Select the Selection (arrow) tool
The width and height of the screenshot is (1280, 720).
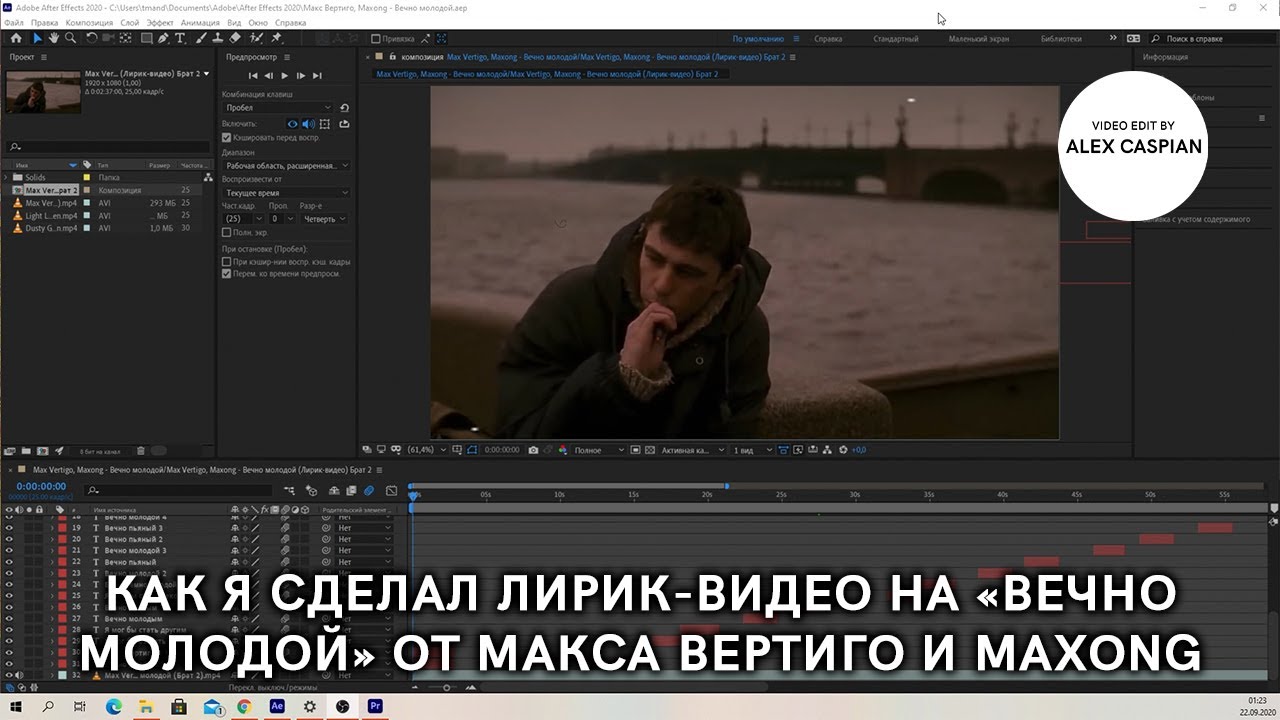pyautogui.click(x=37, y=38)
